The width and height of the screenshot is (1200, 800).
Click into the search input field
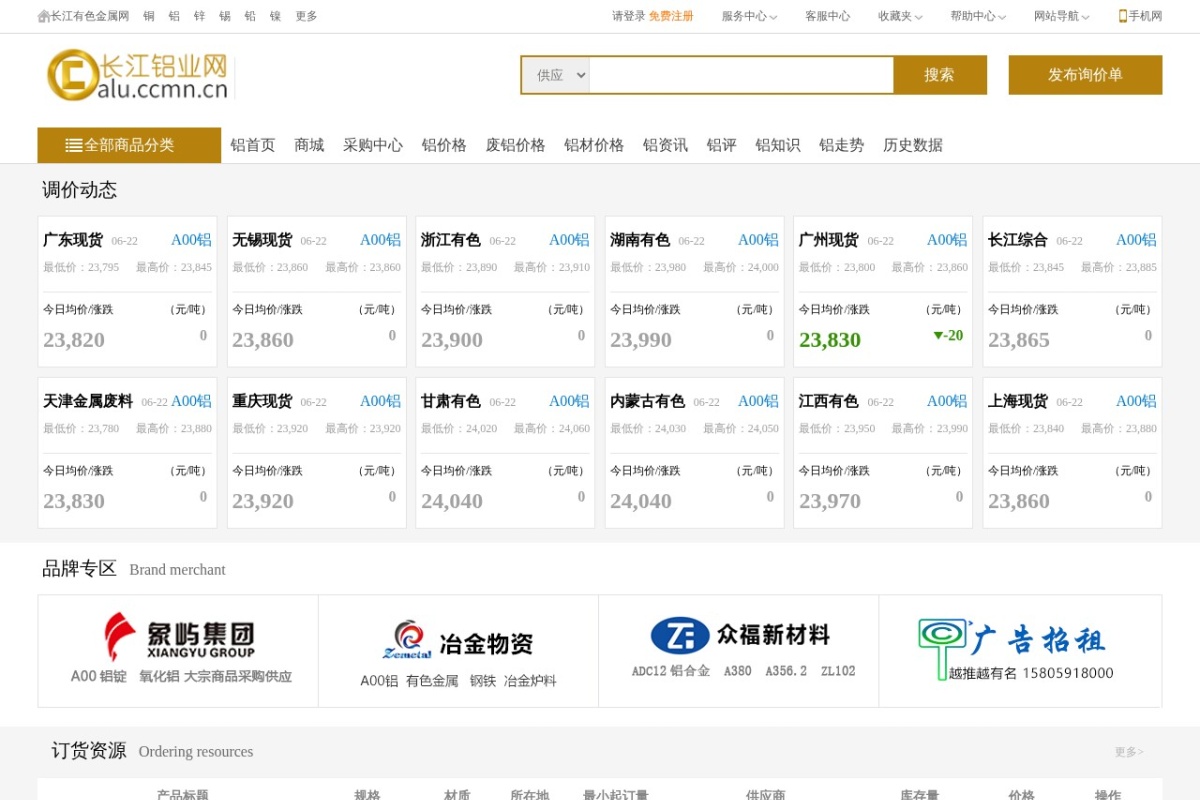741,75
